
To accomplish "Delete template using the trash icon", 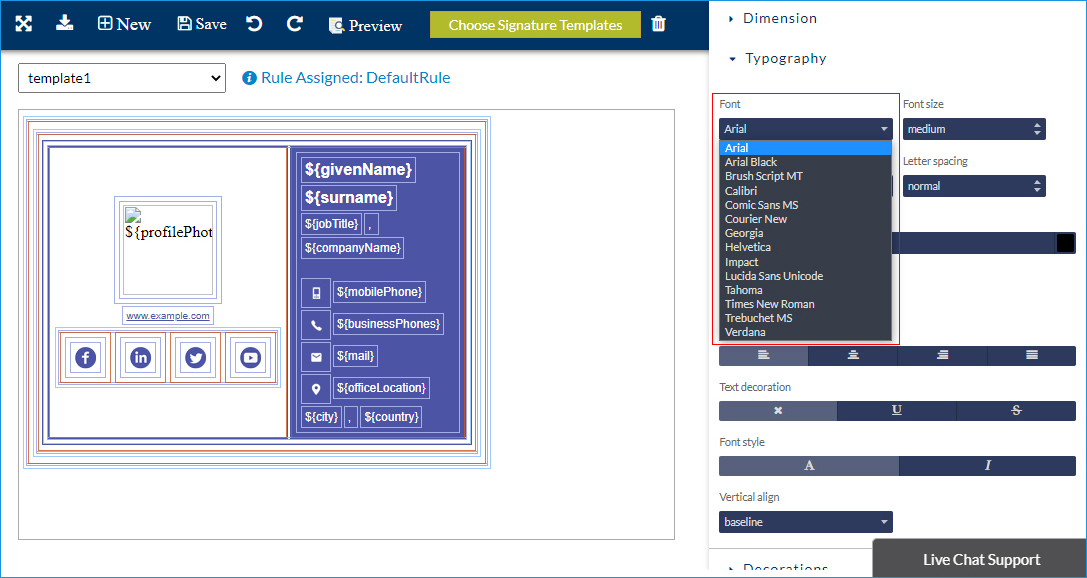I will [x=658, y=24].
